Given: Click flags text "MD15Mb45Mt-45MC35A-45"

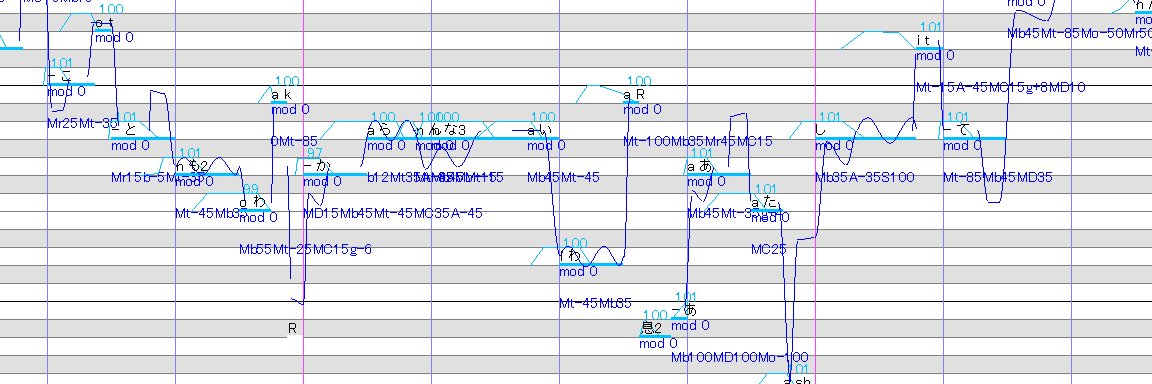Looking at the screenshot, I should pos(393,214).
